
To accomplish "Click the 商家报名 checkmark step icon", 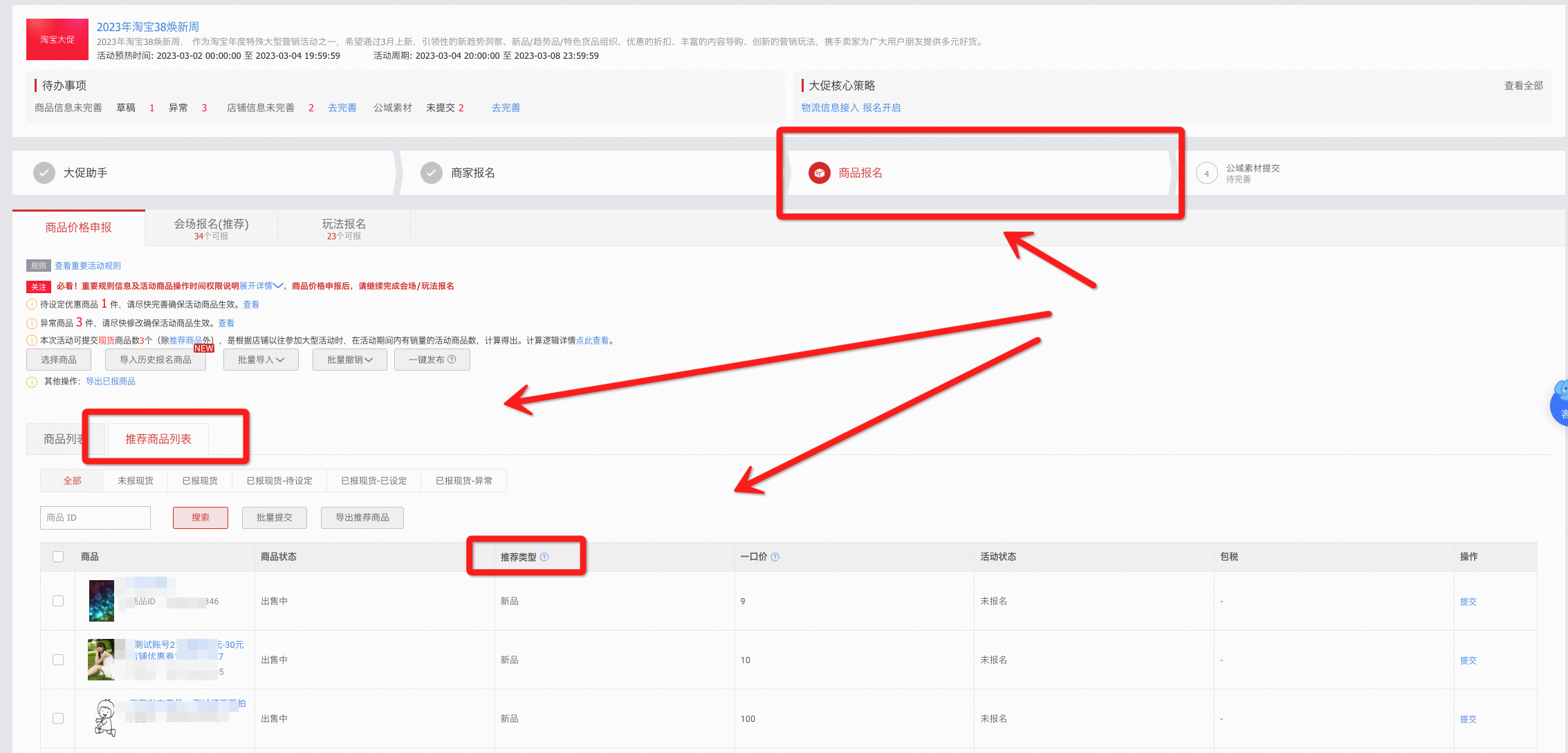I will [432, 173].
